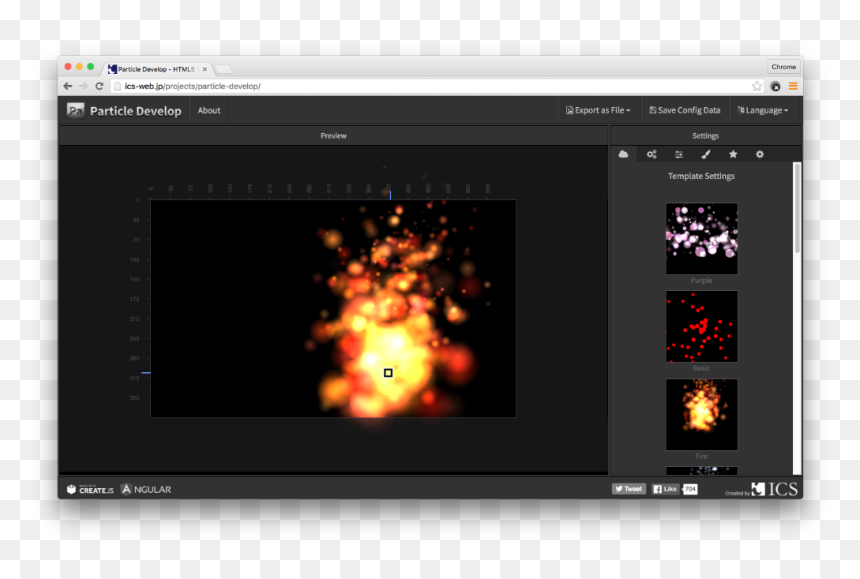Screen dimensions: 860x579
Task: Click the browser forward arrow
Action: click(x=83, y=86)
